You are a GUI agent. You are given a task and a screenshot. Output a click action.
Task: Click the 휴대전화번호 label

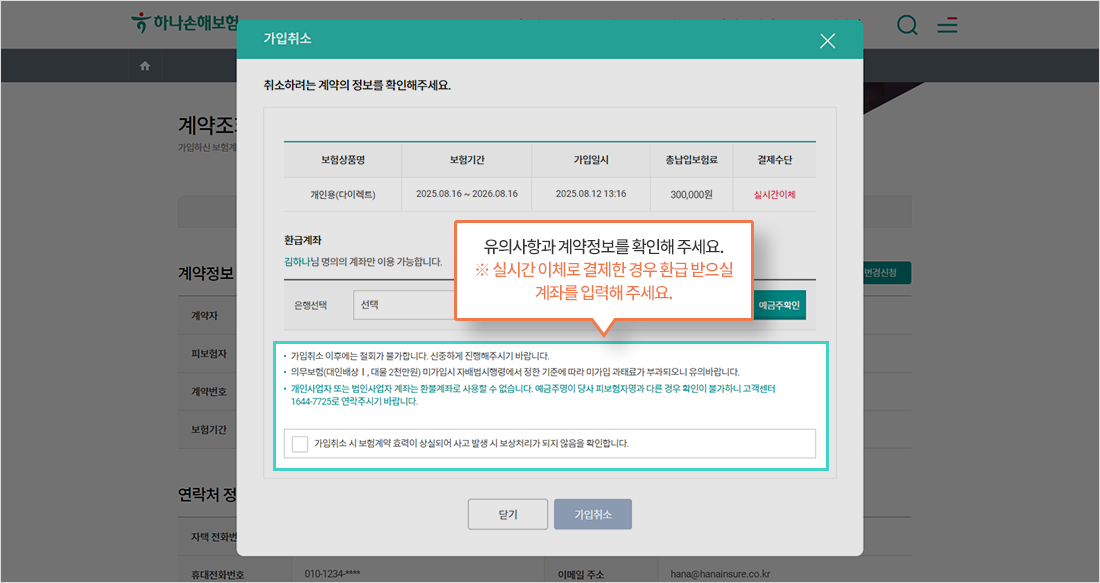[x=217, y=575]
